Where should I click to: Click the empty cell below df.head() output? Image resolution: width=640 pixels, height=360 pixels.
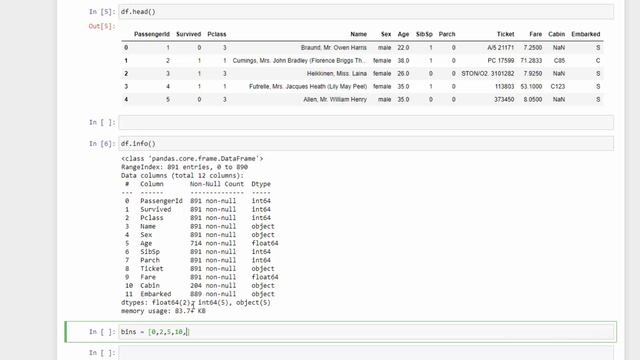click(x=366, y=122)
